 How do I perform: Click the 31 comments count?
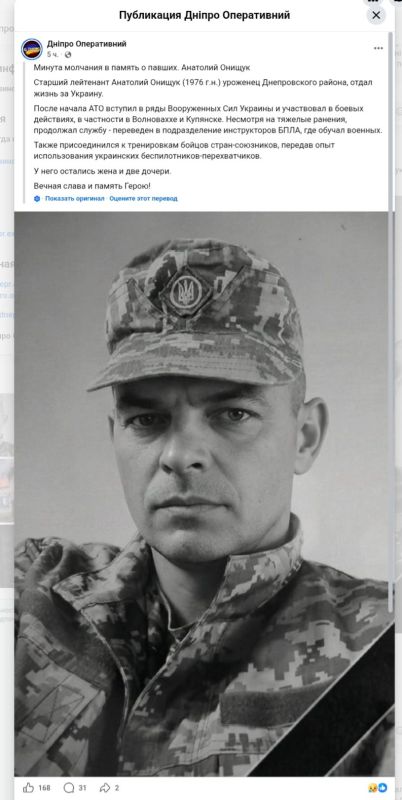tap(83, 788)
